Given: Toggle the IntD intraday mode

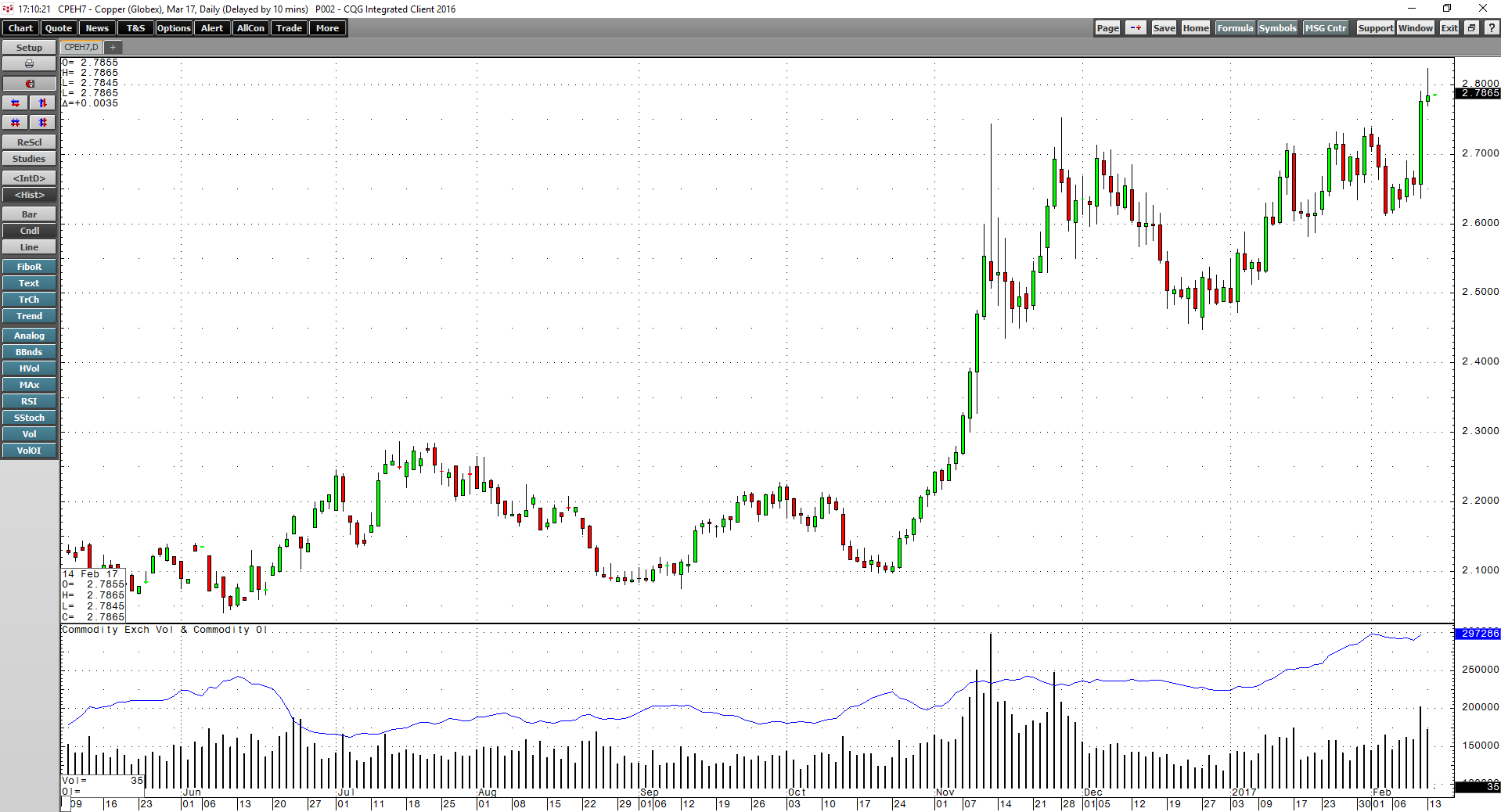Looking at the screenshot, I should tap(29, 178).
